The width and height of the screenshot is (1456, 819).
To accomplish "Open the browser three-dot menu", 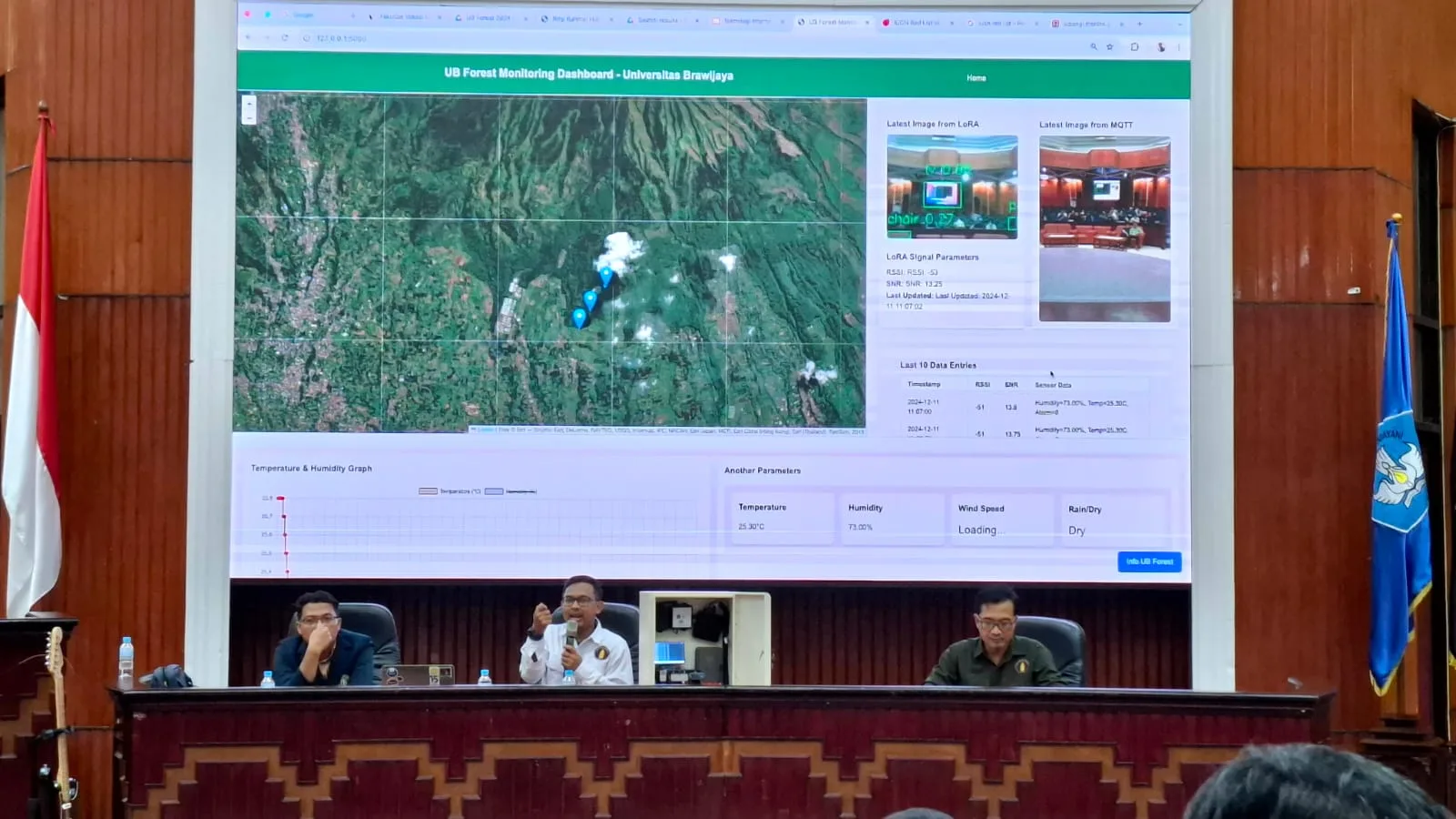I will click(1179, 47).
